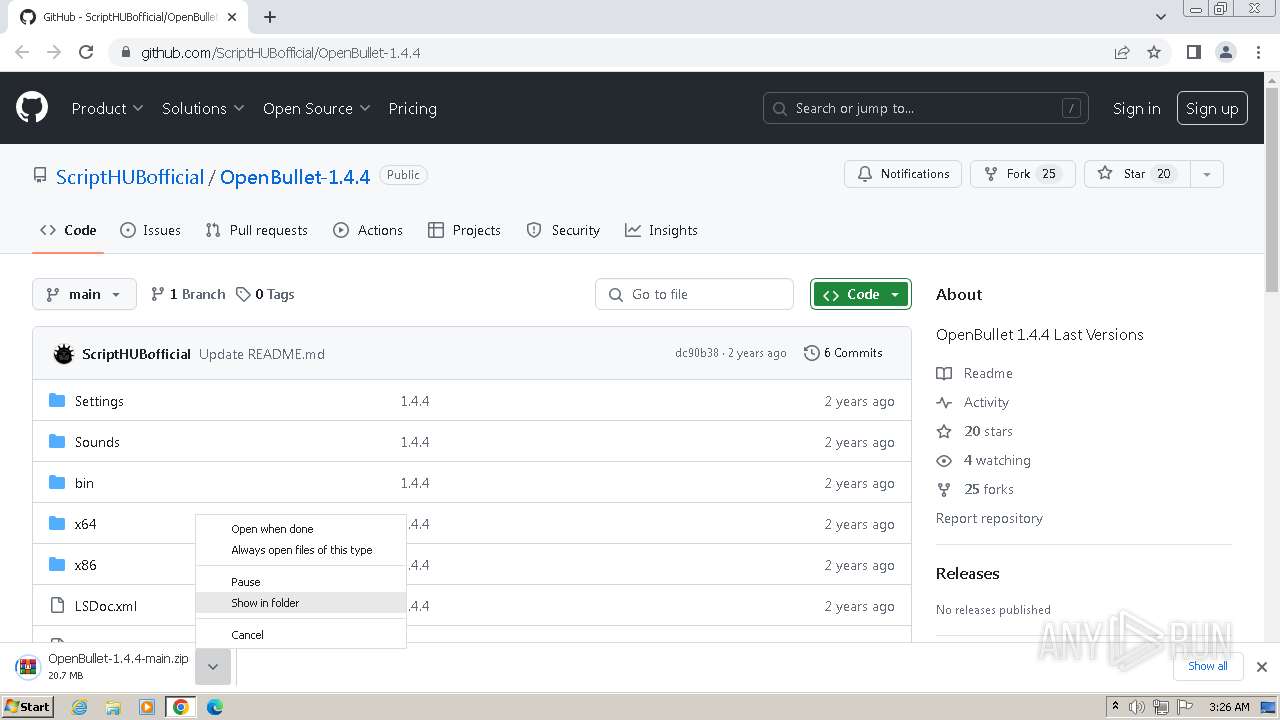Close the downloads bar
Viewport: 1280px width, 720px height.
[1262, 667]
